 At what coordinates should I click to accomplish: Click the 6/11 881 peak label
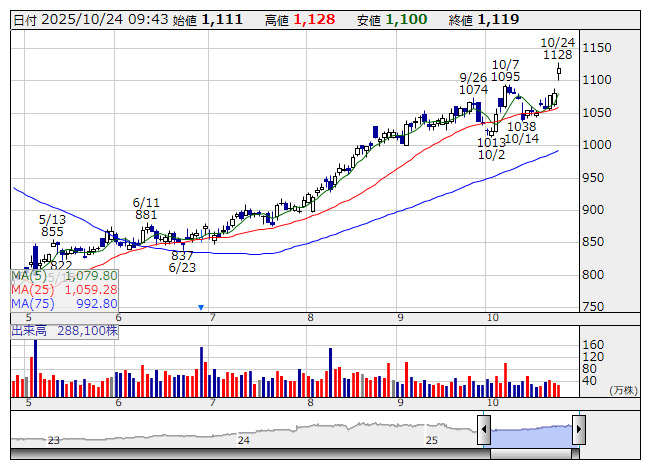146,209
